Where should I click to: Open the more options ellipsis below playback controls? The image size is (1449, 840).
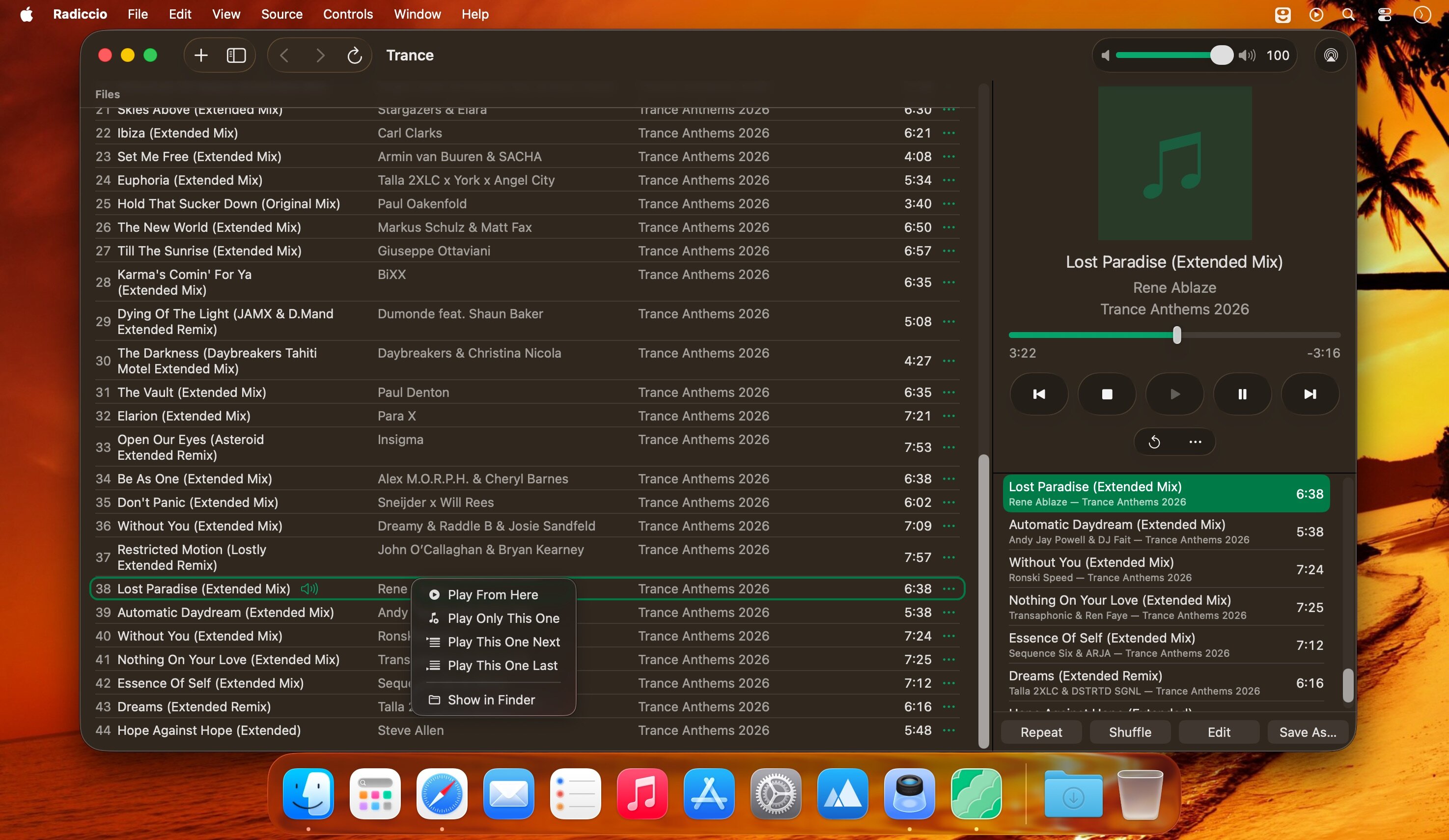pyautogui.click(x=1195, y=442)
